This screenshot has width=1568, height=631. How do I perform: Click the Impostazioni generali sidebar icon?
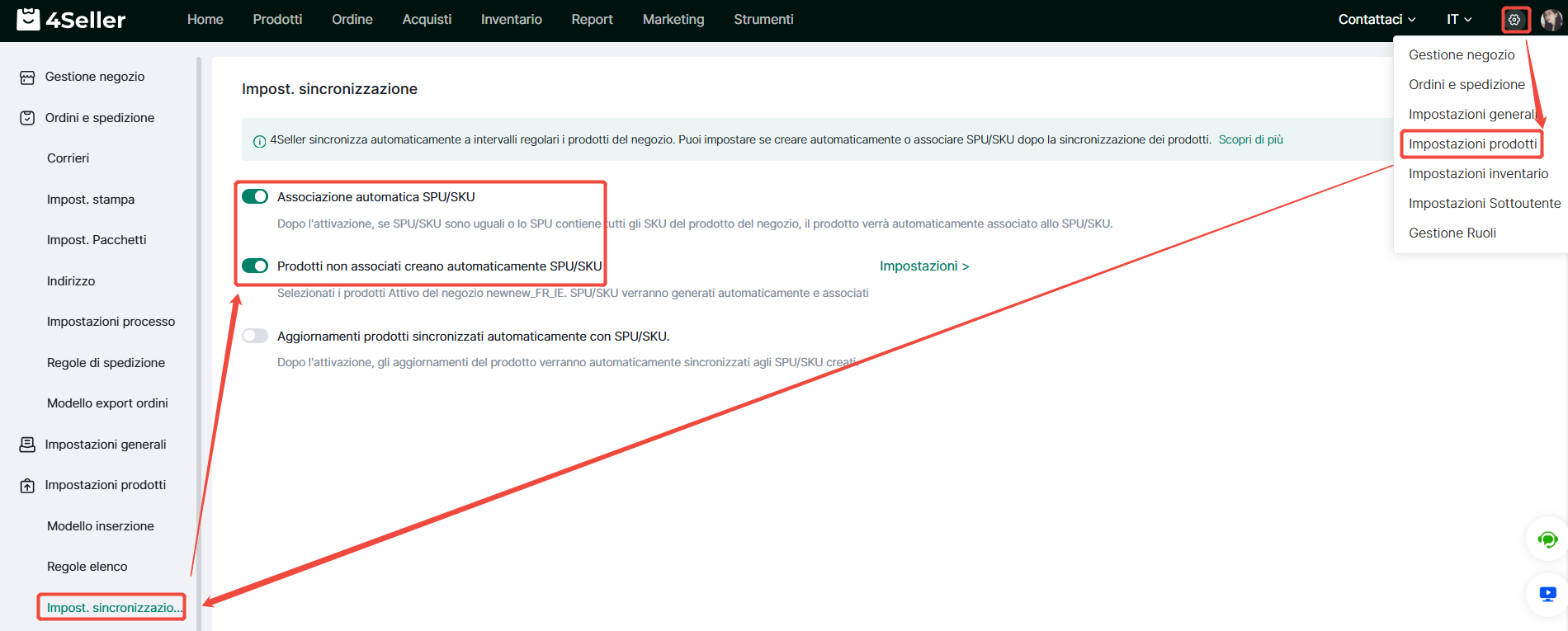click(27, 445)
